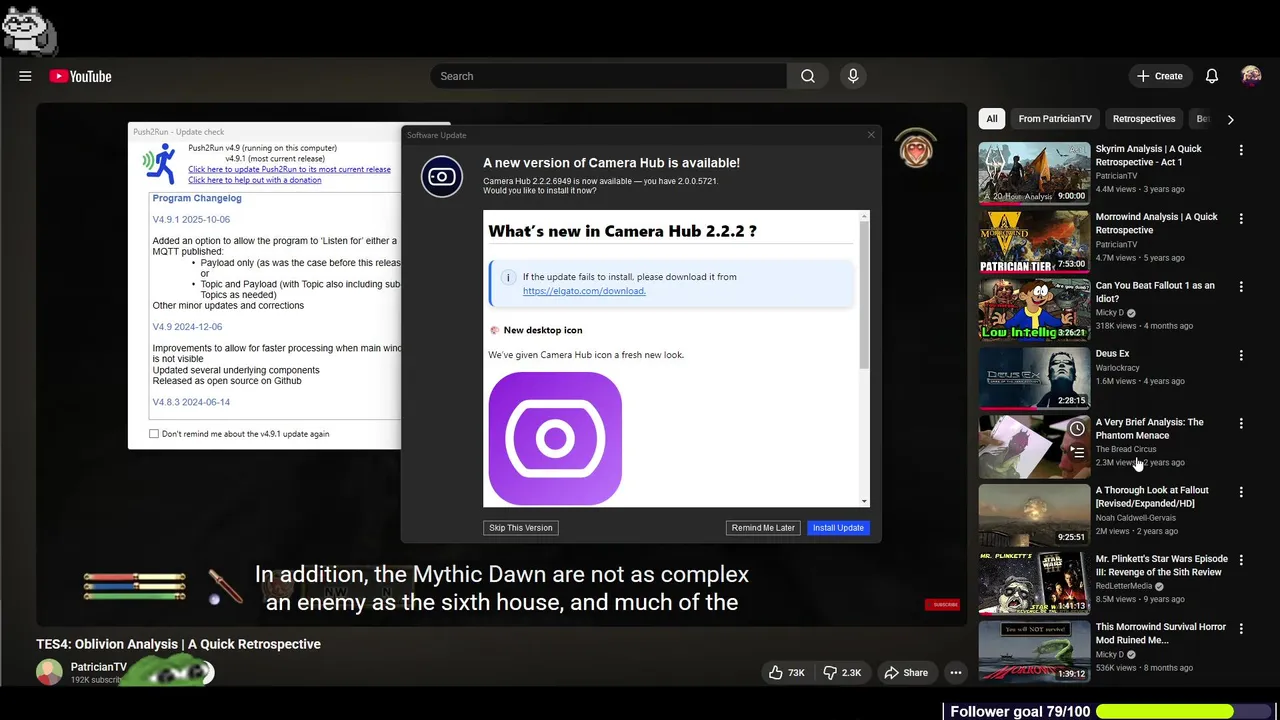Select the From PatricianTV chip
Screen dimensions: 1280x720
[1055, 119]
